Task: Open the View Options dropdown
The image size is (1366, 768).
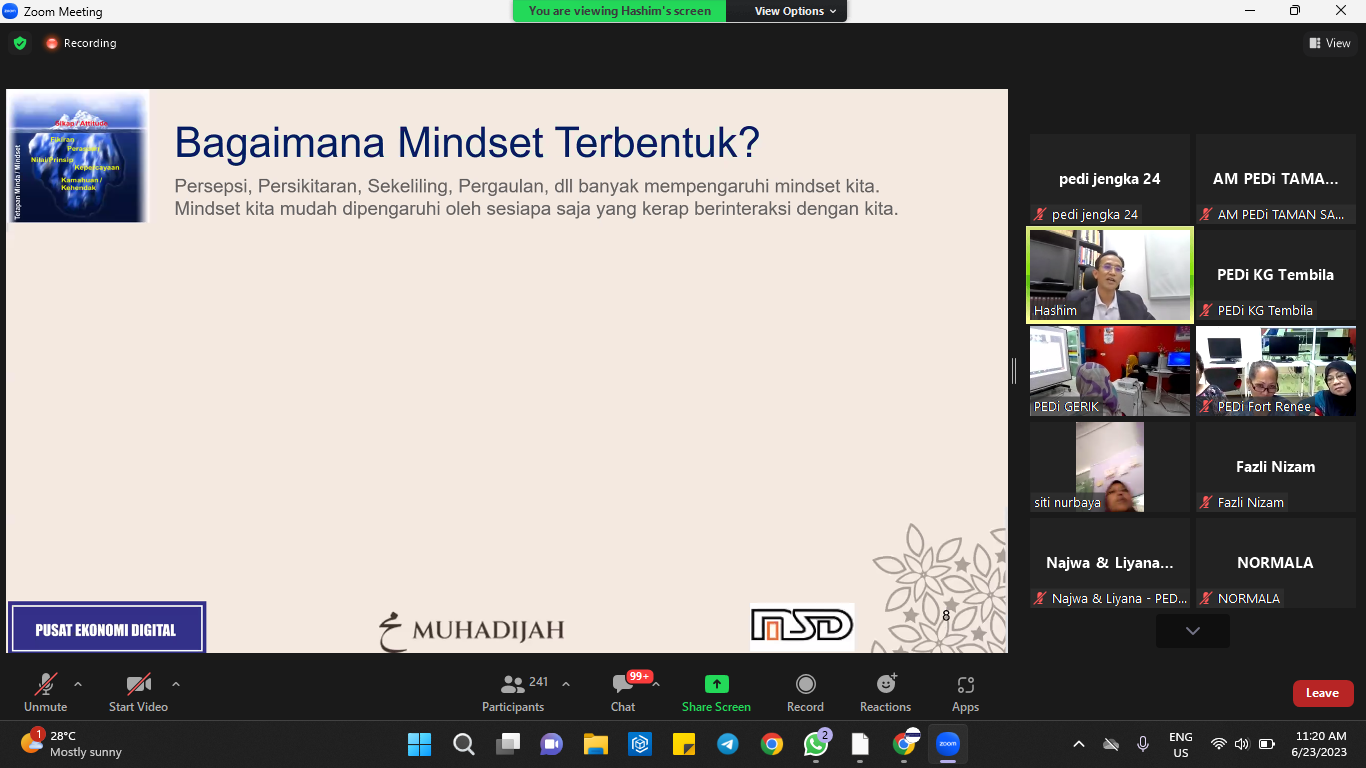Action: click(x=795, y=11)
